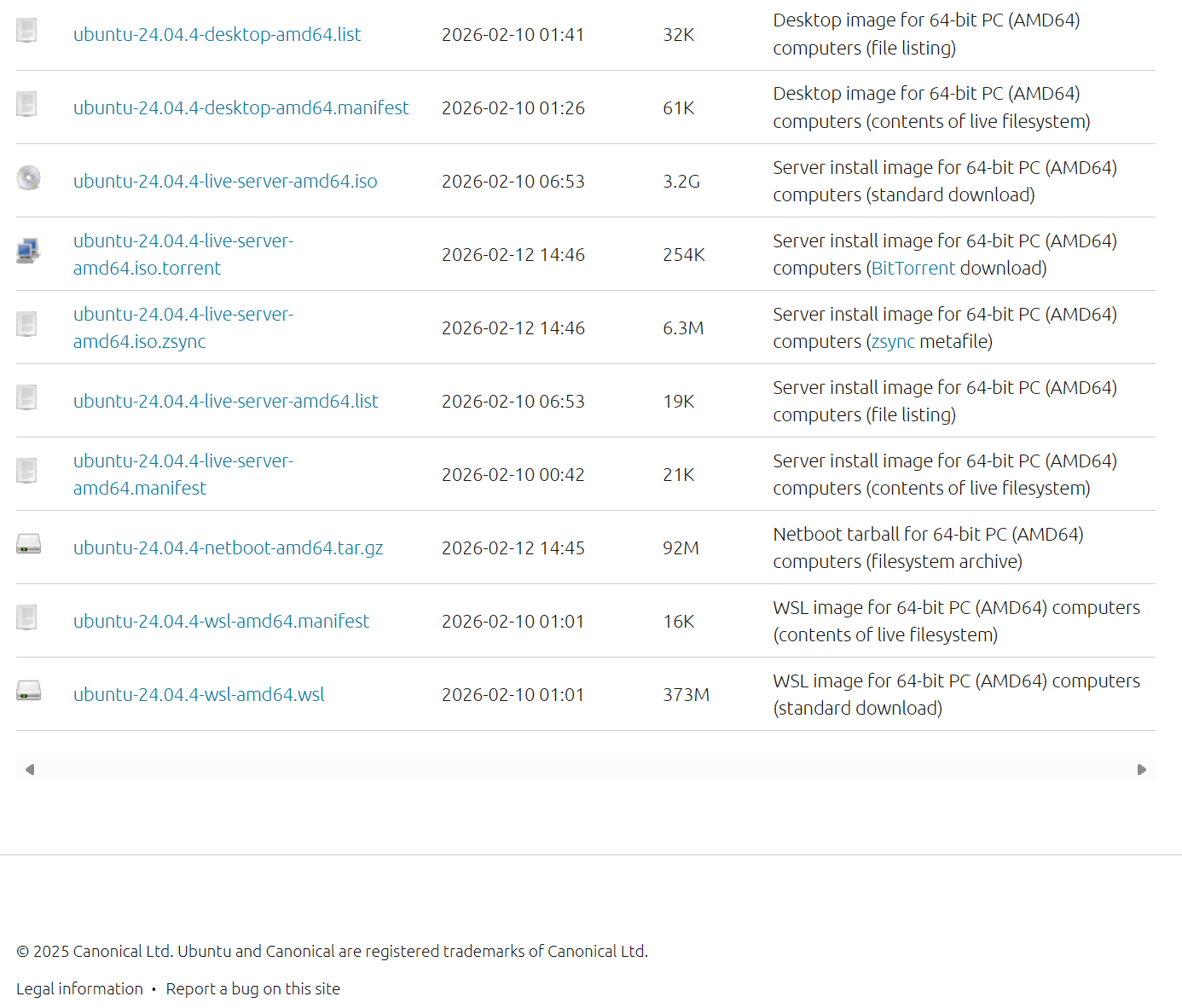Open Legal information footer link
1182x1008 pixels.
point(79,988)
